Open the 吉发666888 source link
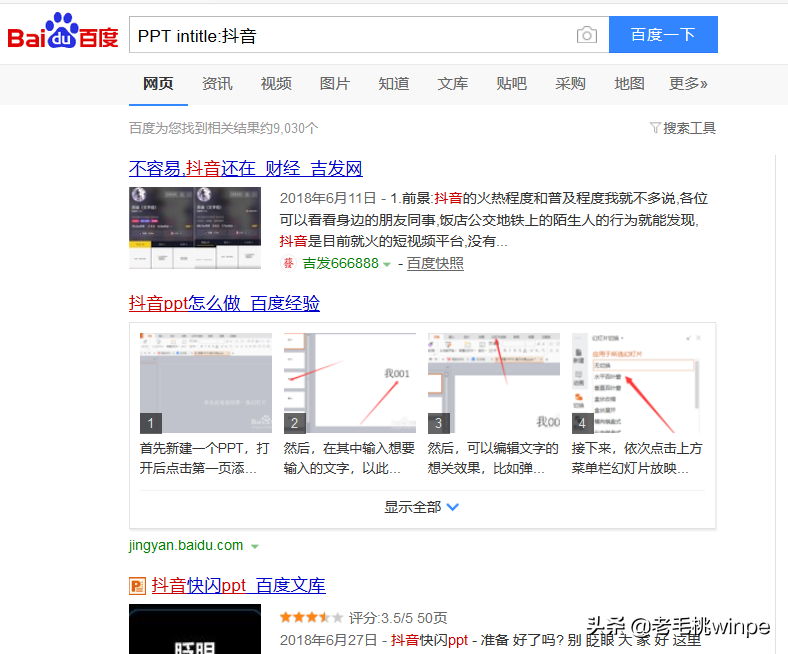The width and height of the screenshot is (788, 654). (340, 263)
